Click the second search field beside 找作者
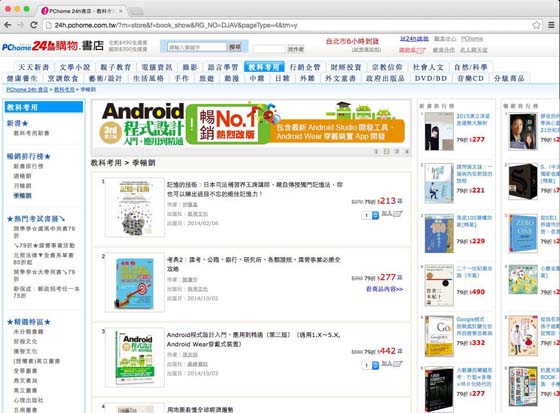 point(269,49)
